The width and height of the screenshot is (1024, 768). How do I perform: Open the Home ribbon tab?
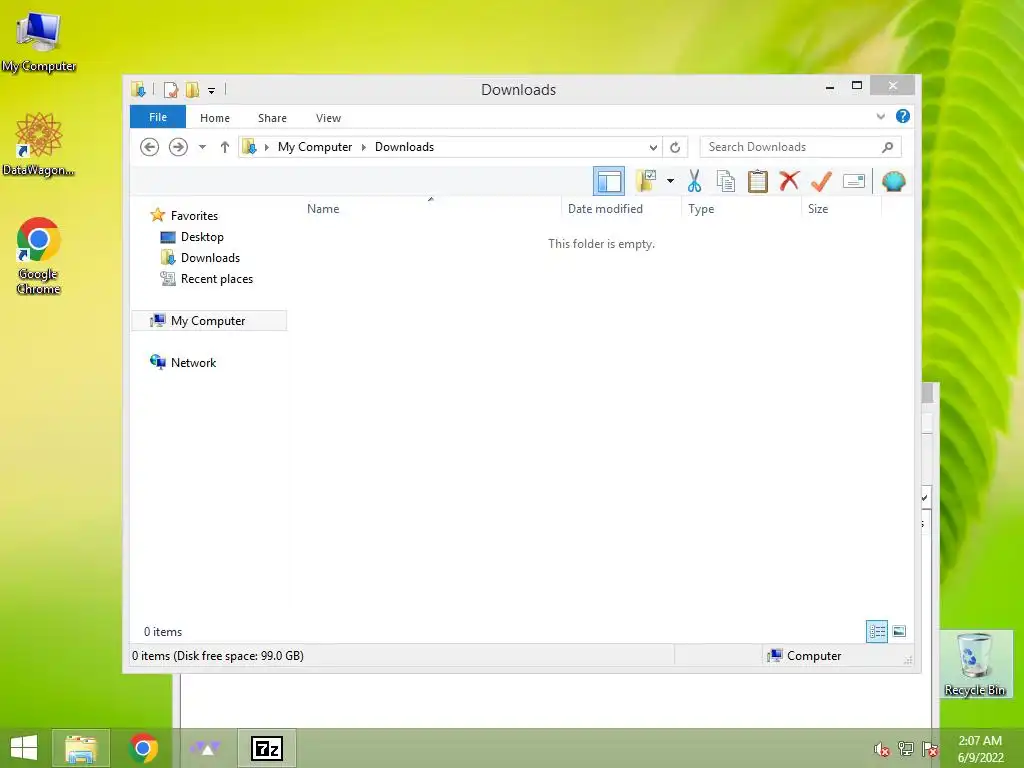click(215, 118)
